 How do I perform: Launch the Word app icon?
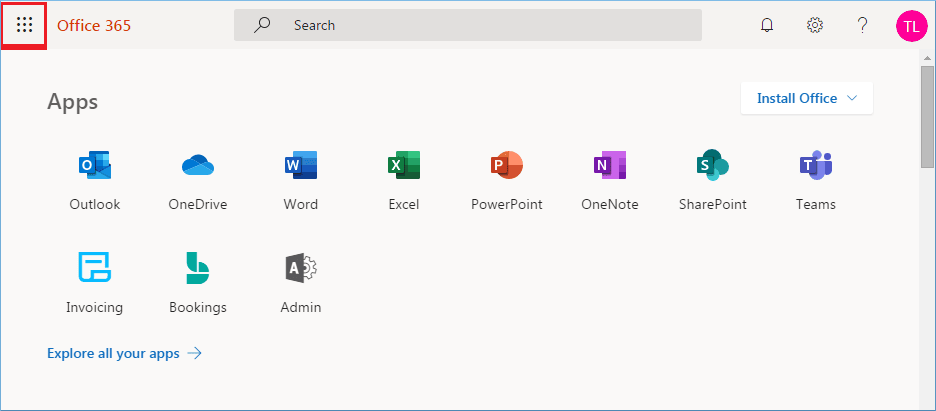[301, 165]
